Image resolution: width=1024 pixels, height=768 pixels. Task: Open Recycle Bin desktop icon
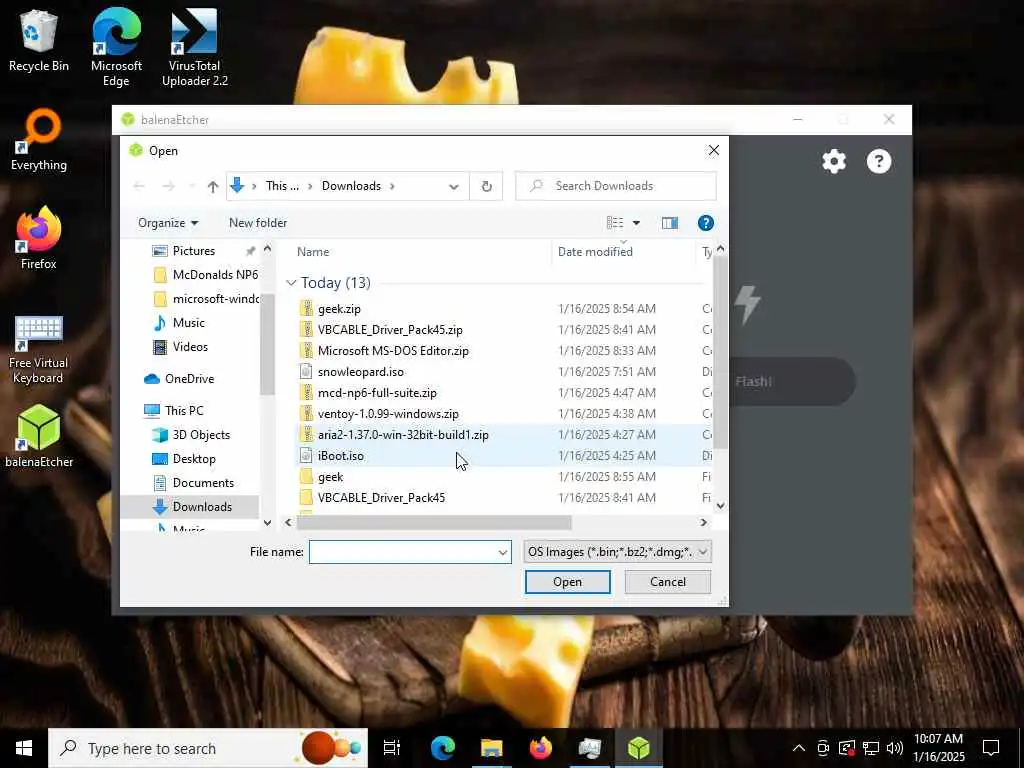(x=39, y=40)
